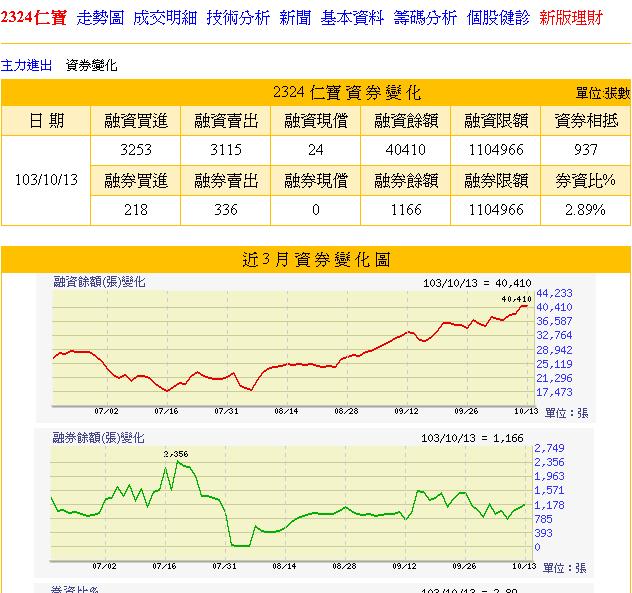The width and height of the screenshot is (632, 593).
Task: Click the 日期 column header
Action: [46, 121]
